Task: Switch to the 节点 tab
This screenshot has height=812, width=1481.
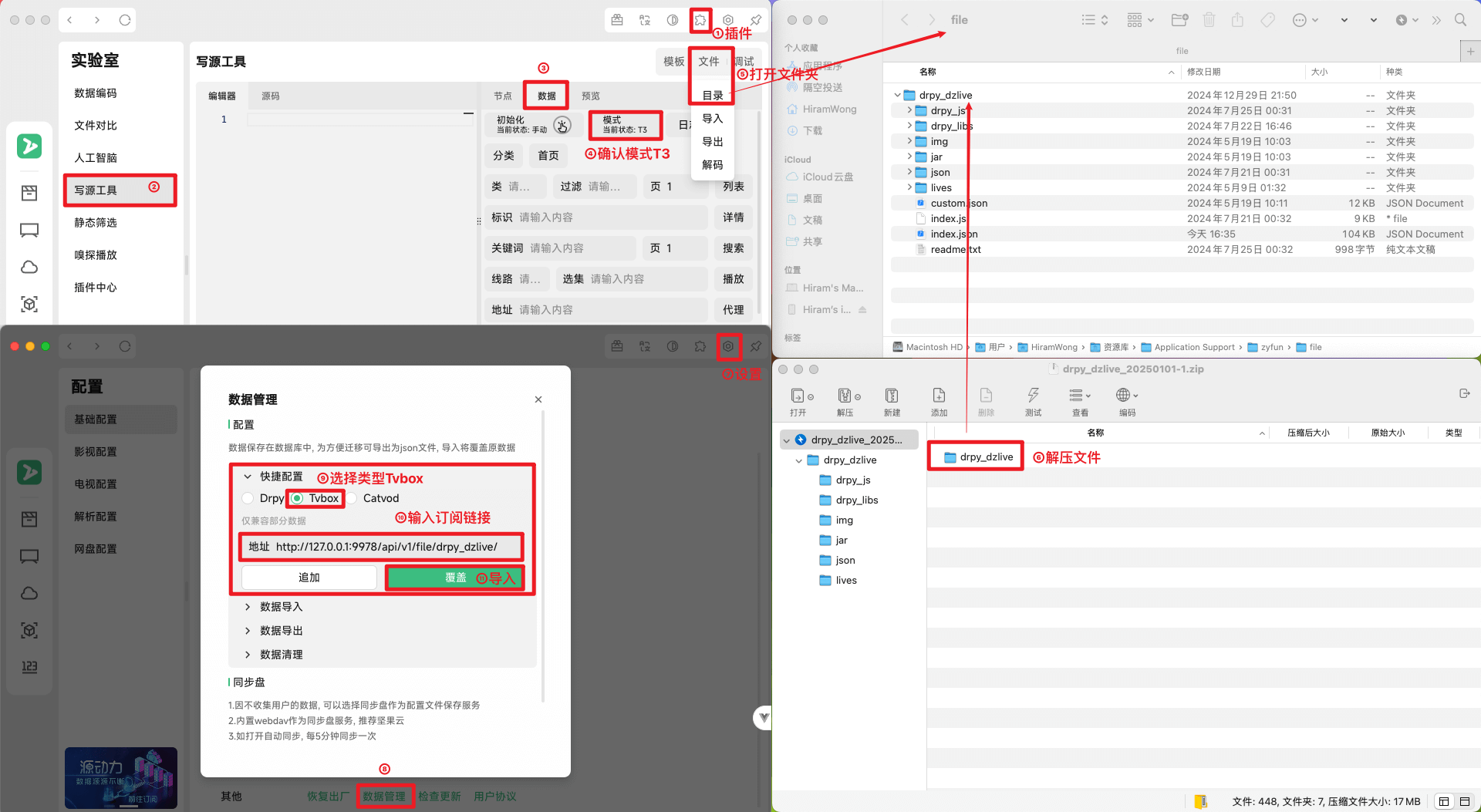Action: click(x=503, y=96)
